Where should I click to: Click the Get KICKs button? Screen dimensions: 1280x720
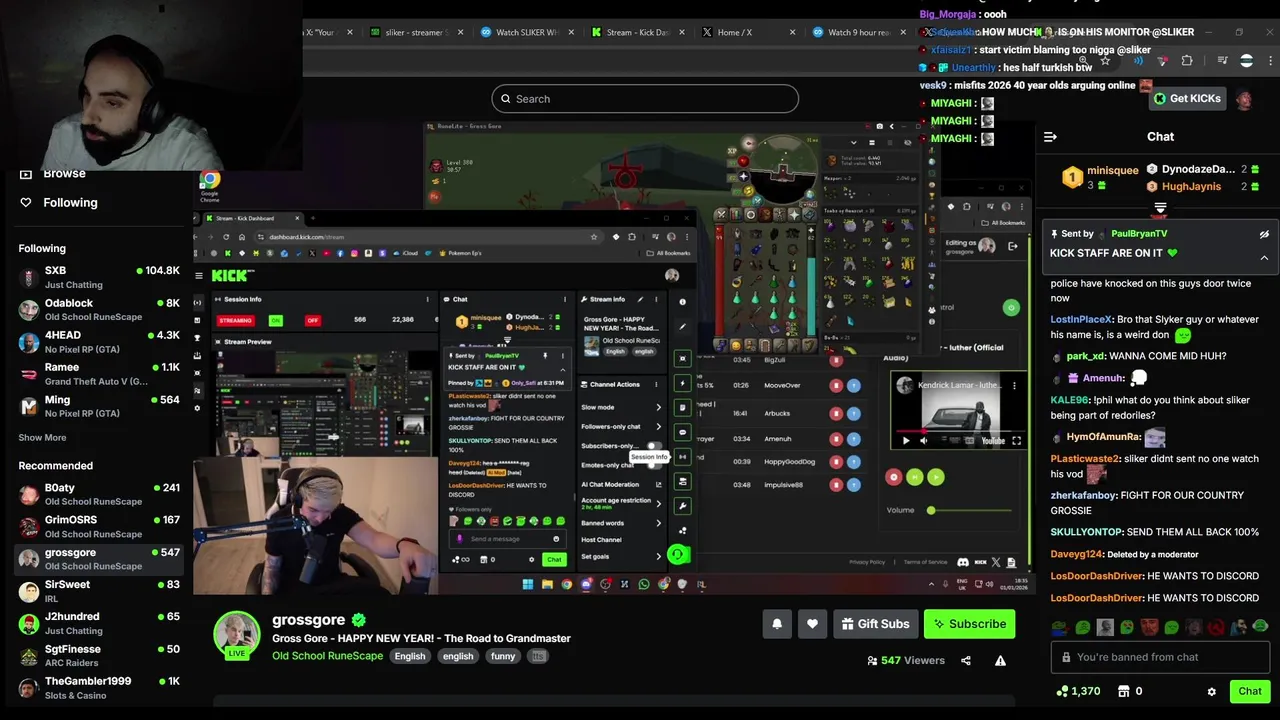[x=1186, y=99]
